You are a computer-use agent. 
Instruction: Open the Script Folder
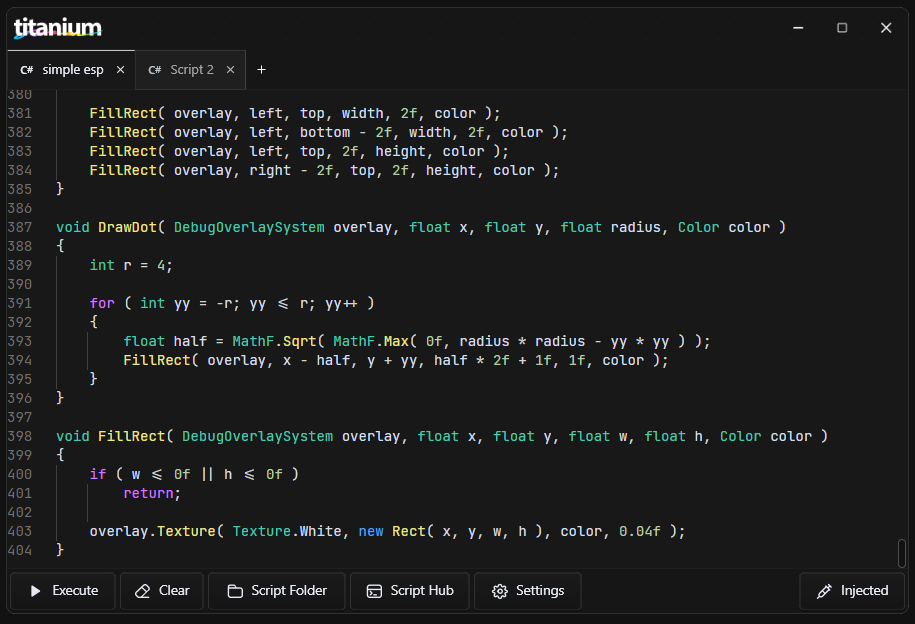point(277,591)
